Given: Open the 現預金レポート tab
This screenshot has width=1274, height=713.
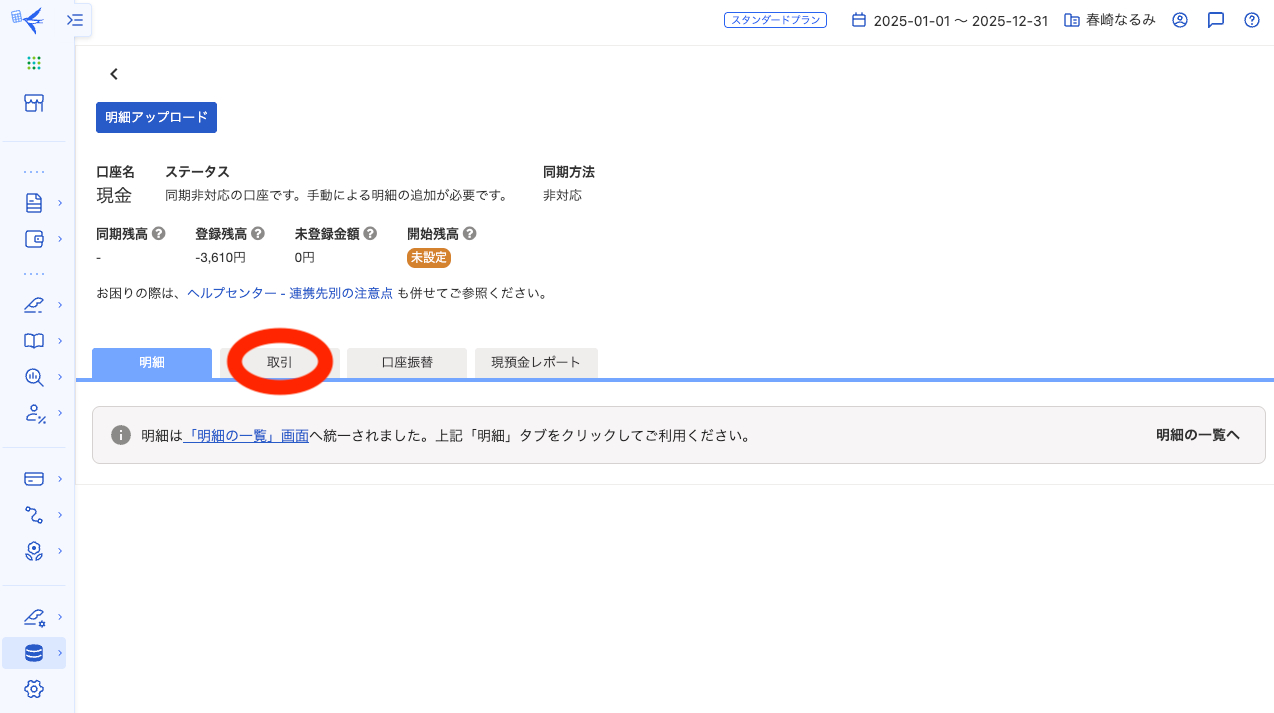Looking at the screenshot, I should pos(536,362).
